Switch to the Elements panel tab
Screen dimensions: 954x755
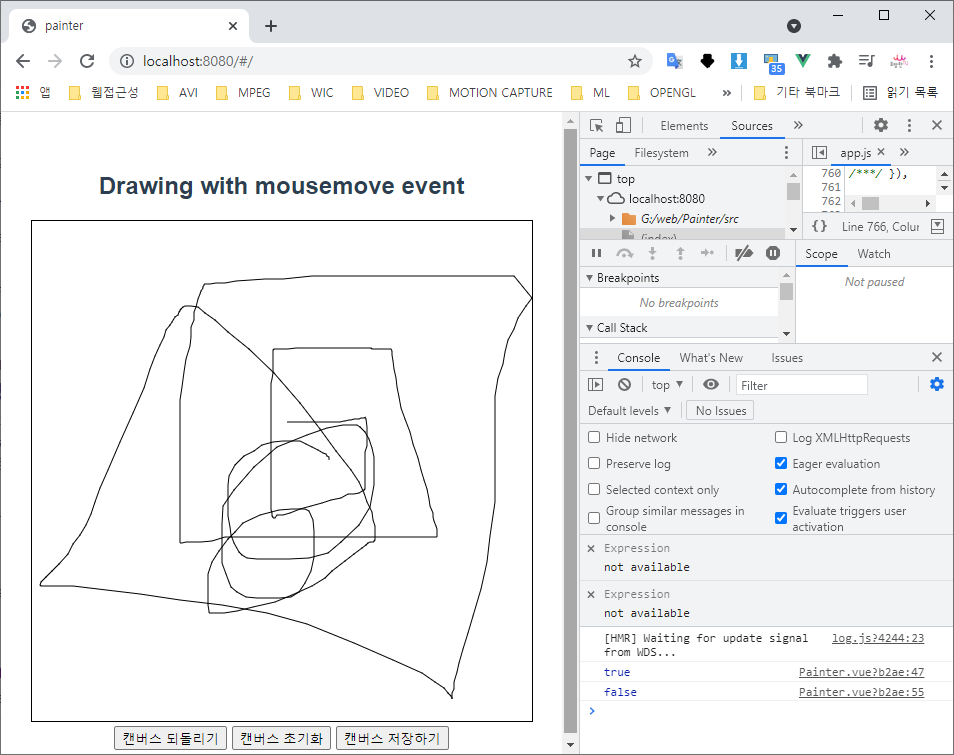(684, 125)
